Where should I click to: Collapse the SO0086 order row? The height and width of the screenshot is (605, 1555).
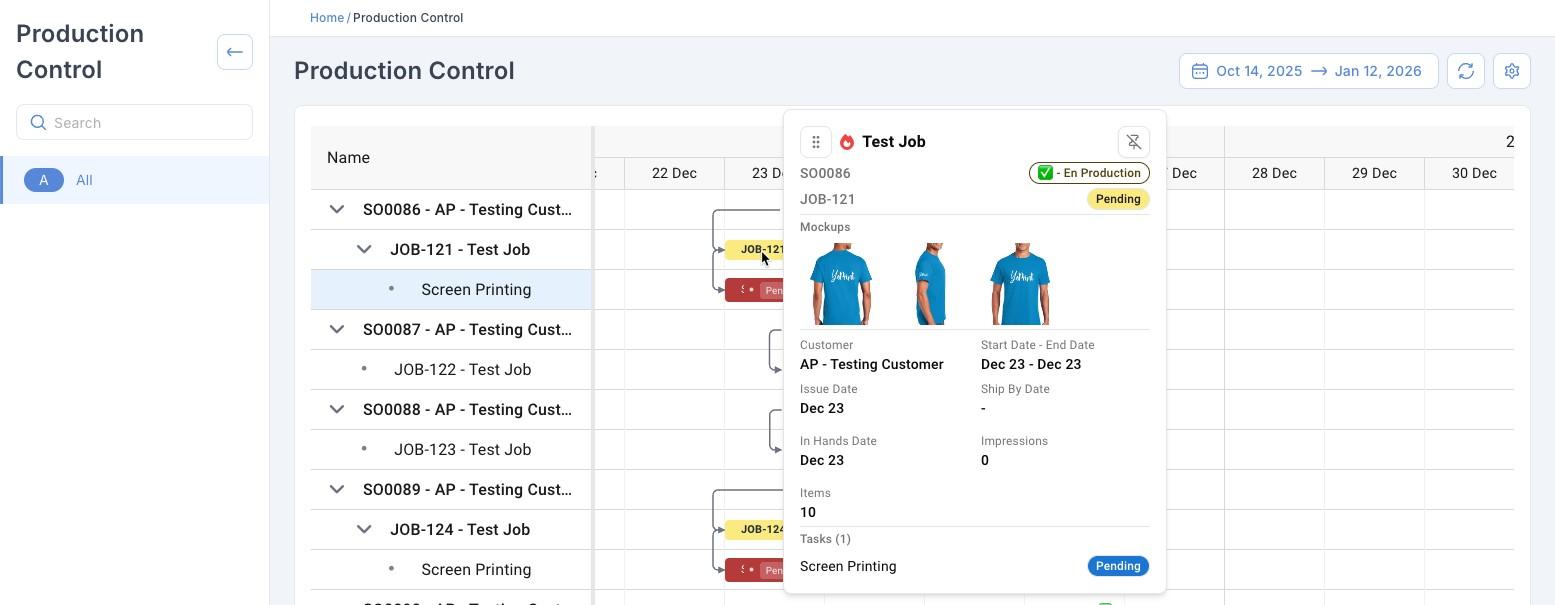pyautogui.click(x=337, y=209)
